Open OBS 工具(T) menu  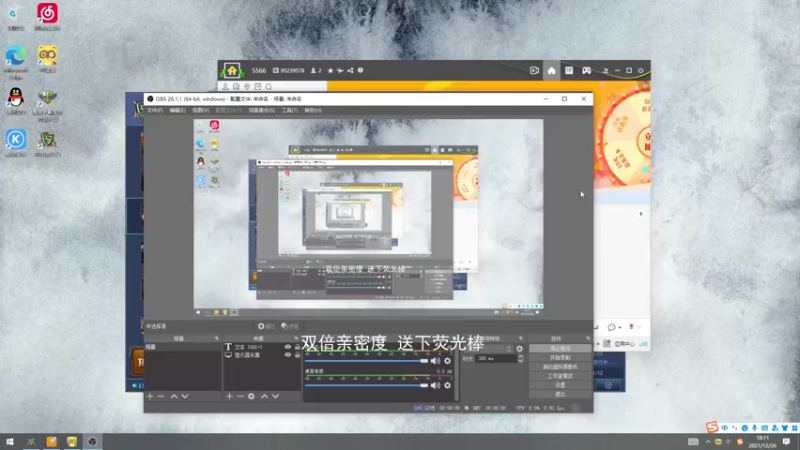tap(289, 110)
